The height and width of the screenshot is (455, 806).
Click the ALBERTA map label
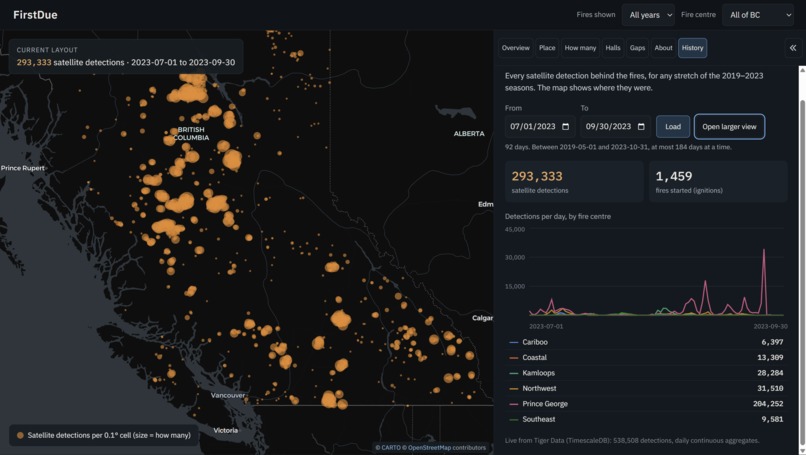coord(469,134)
